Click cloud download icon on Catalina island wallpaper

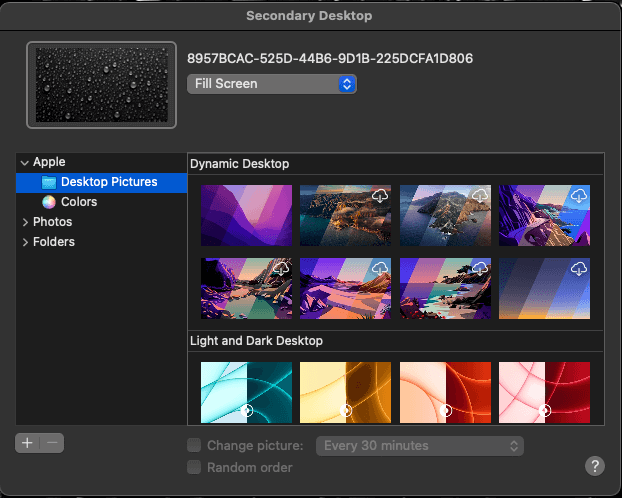pyautogui.click(x=480, y=196)
